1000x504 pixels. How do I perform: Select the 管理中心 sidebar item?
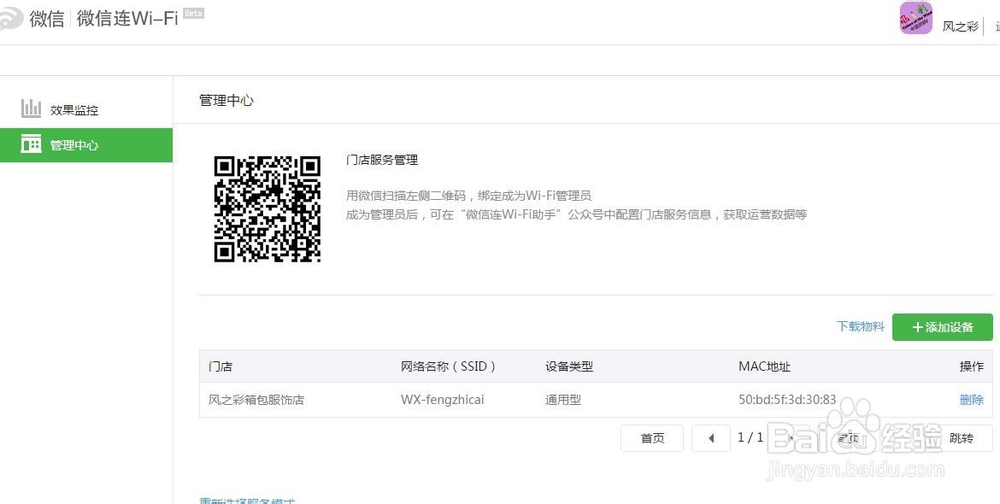point(86,145)
